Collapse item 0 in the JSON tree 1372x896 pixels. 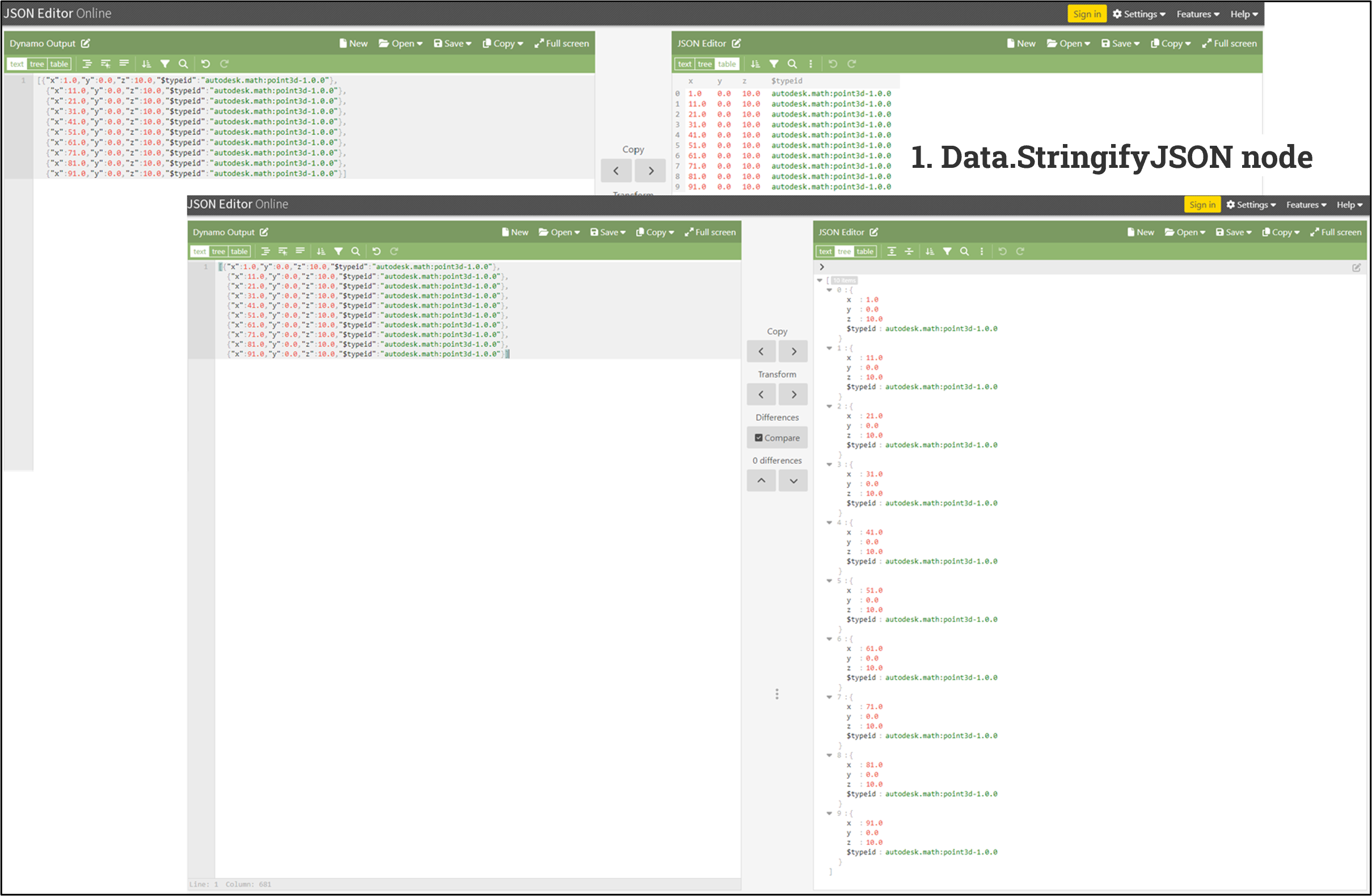[x=829, y=290]
